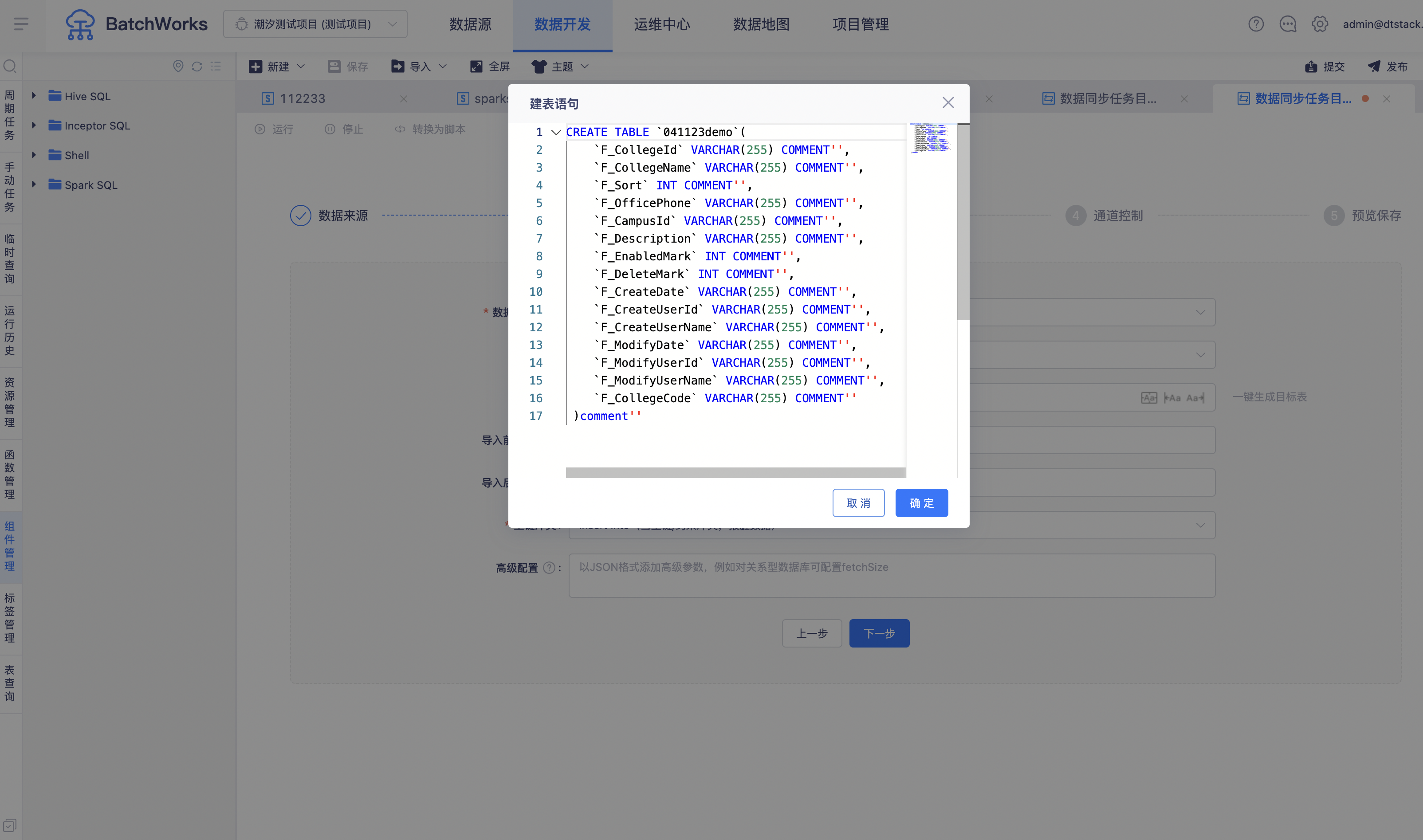Viewport: 1423px width, 840px height.
Task: Click the refresh icon in the sidebar
Action: (x=197, y=66)
